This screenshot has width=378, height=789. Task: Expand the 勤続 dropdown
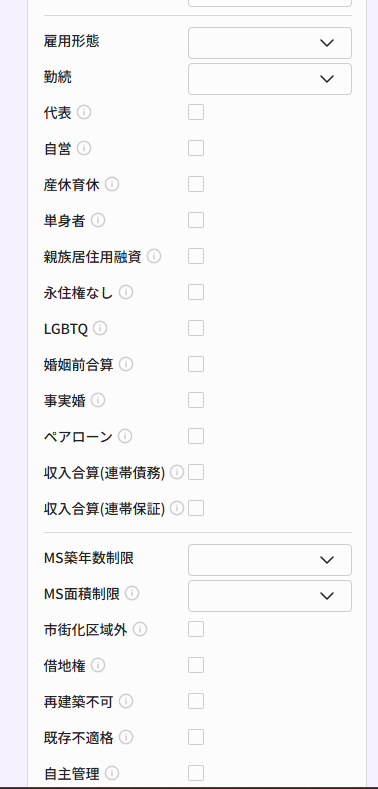tap(270, 79)
